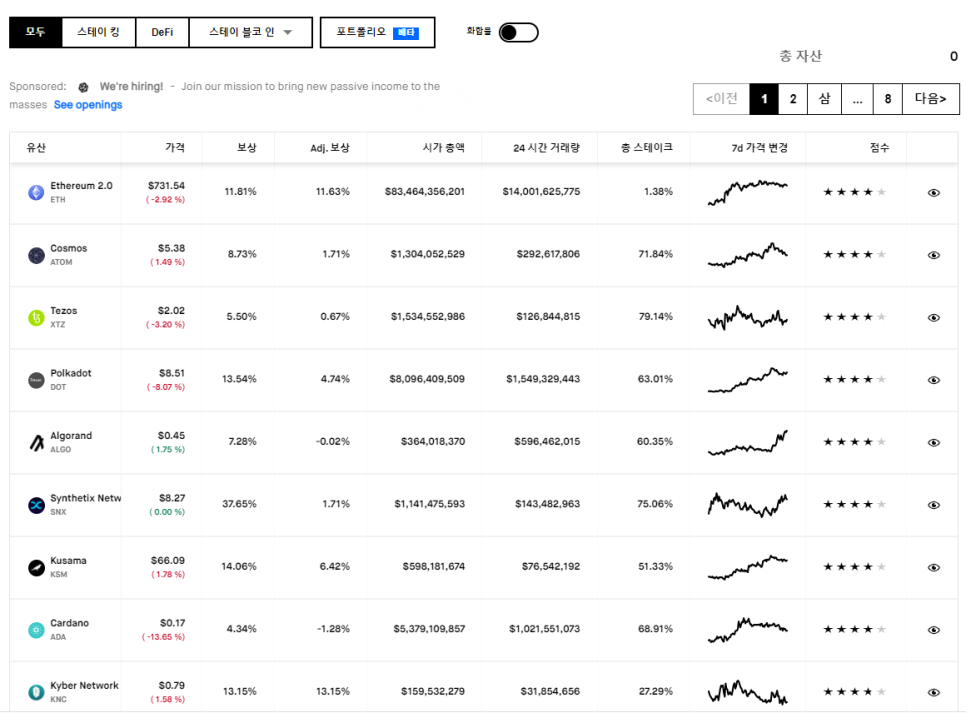966x713 pixels.
Task: Open the Ethereum 7d price sparkline
Action: pyautogui.click(x=748, y=192)
